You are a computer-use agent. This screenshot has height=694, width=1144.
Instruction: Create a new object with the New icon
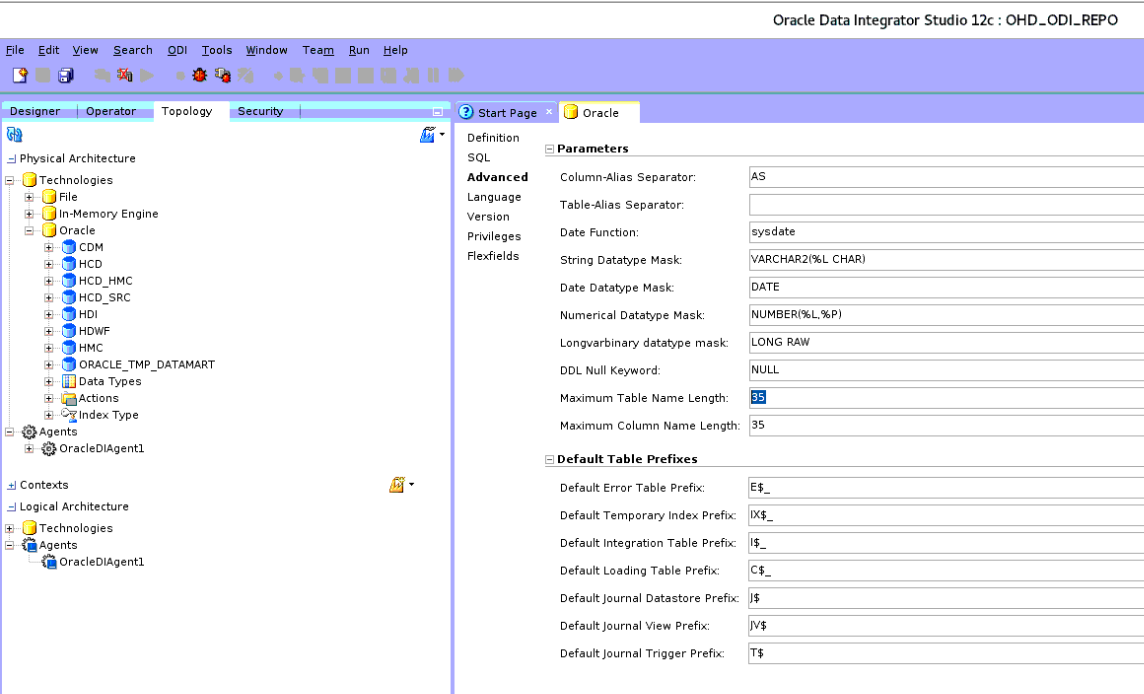coord(18,74)
